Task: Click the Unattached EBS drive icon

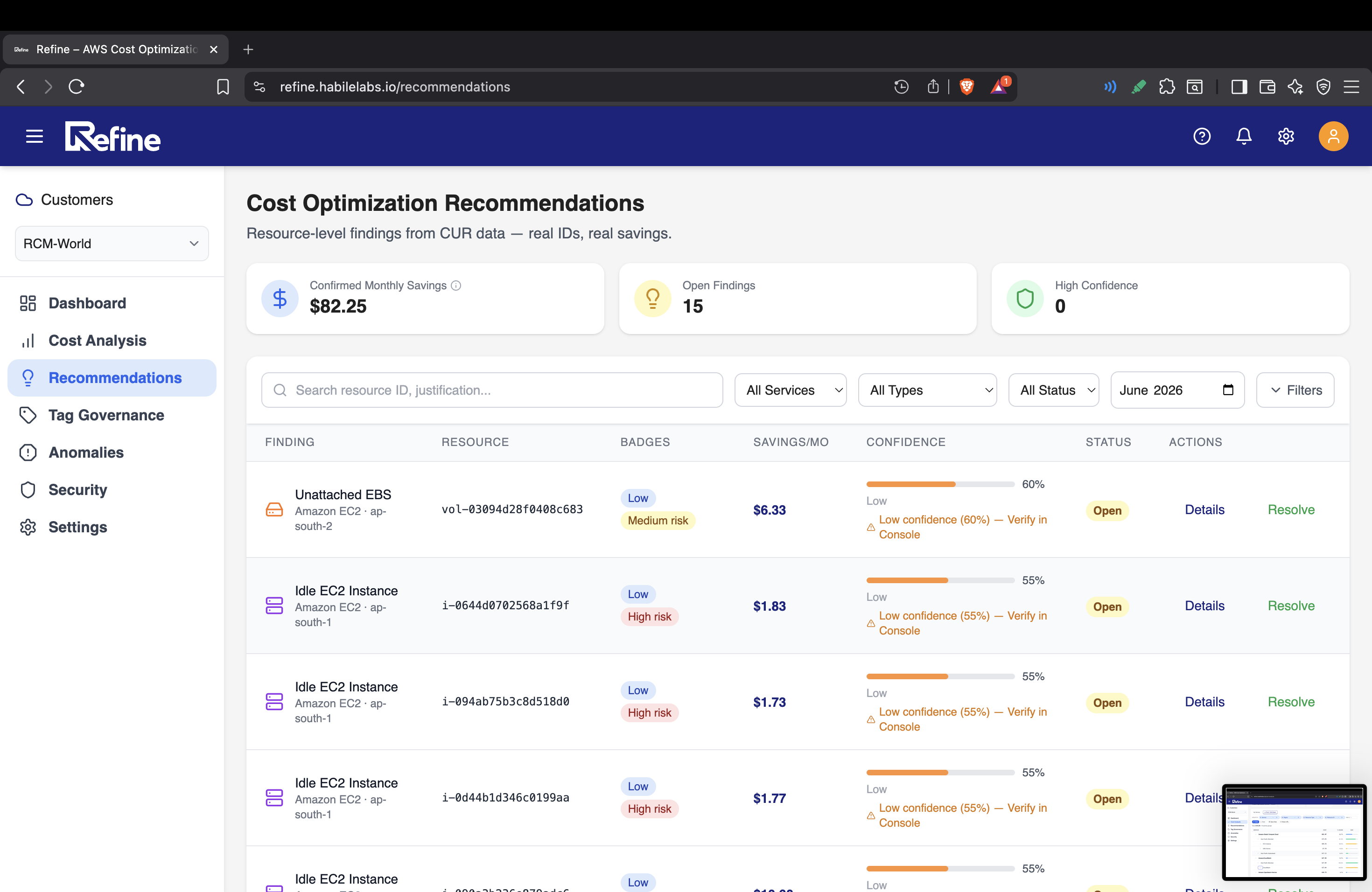Action: point(274,509)
